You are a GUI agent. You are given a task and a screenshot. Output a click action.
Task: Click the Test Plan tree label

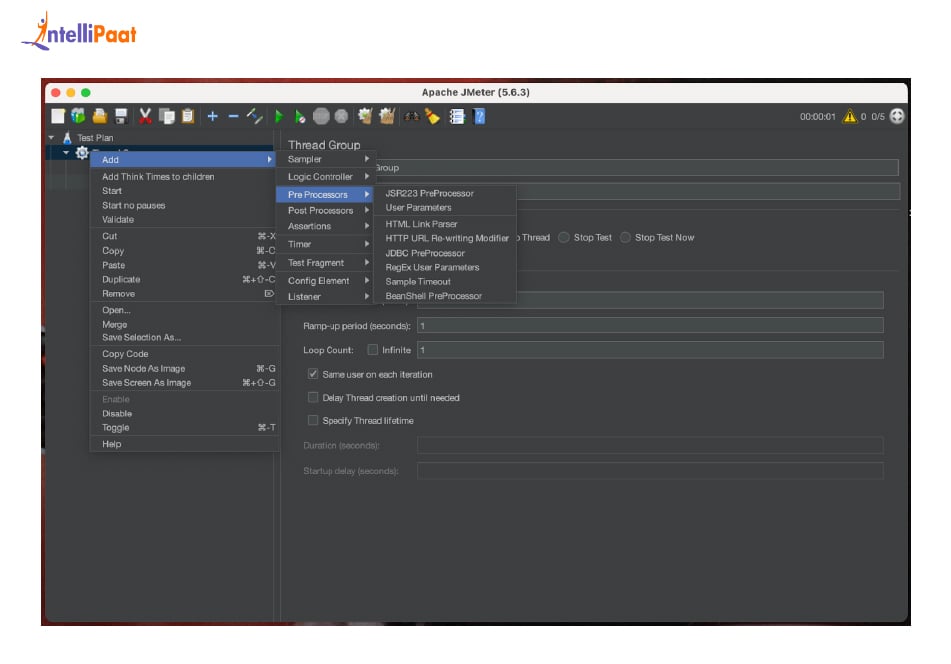[95, 138]
